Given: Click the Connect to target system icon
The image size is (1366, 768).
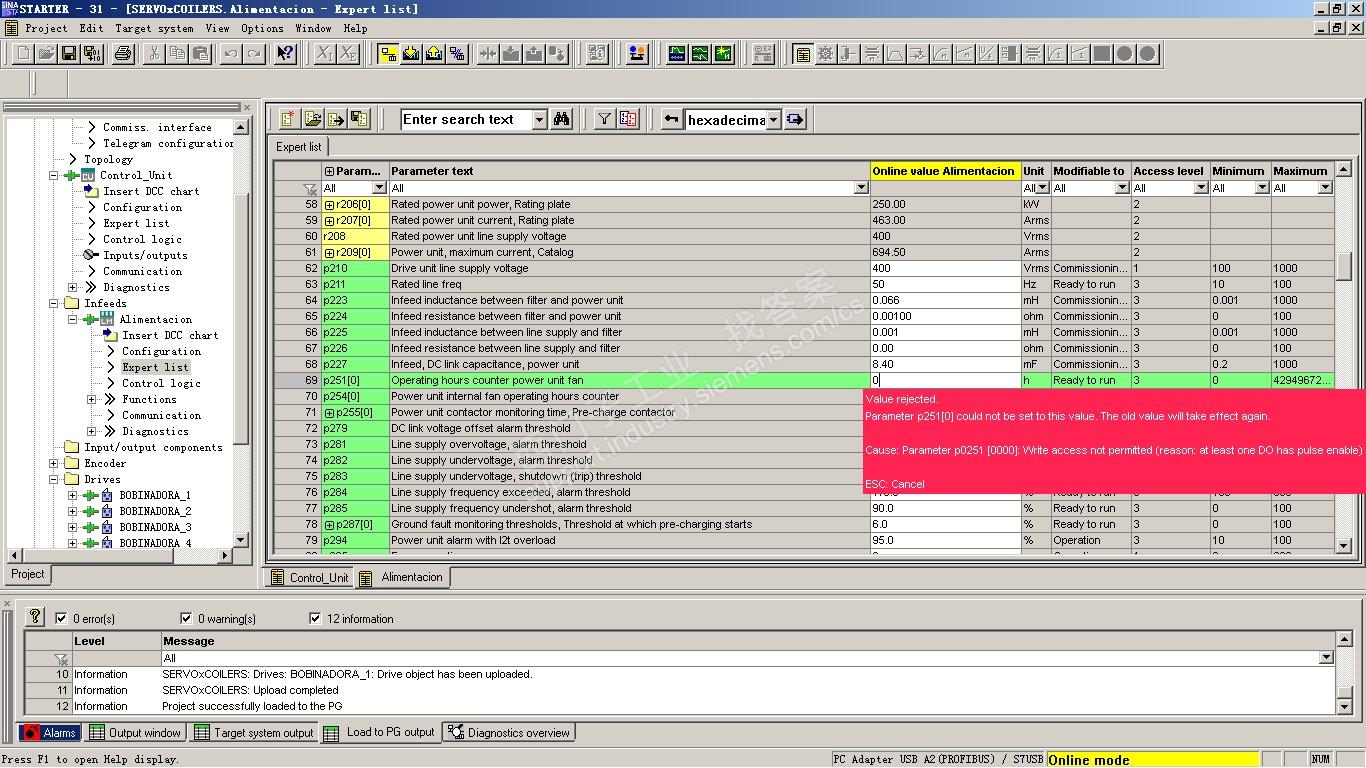Looking at the screenshot, I should point(388,53).
